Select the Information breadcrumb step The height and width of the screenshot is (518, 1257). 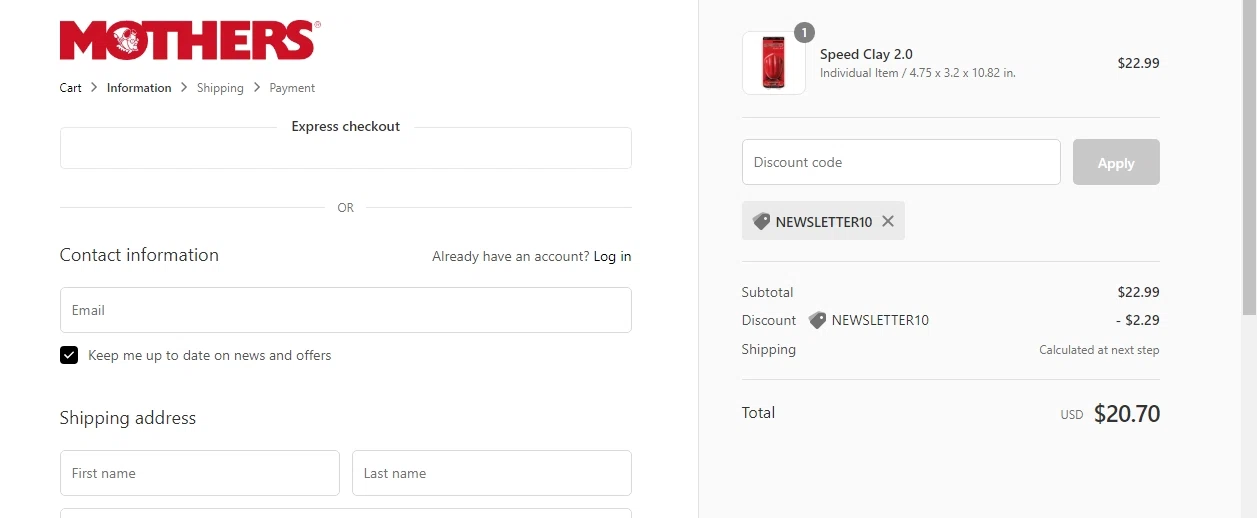click(x=139, y=88)
